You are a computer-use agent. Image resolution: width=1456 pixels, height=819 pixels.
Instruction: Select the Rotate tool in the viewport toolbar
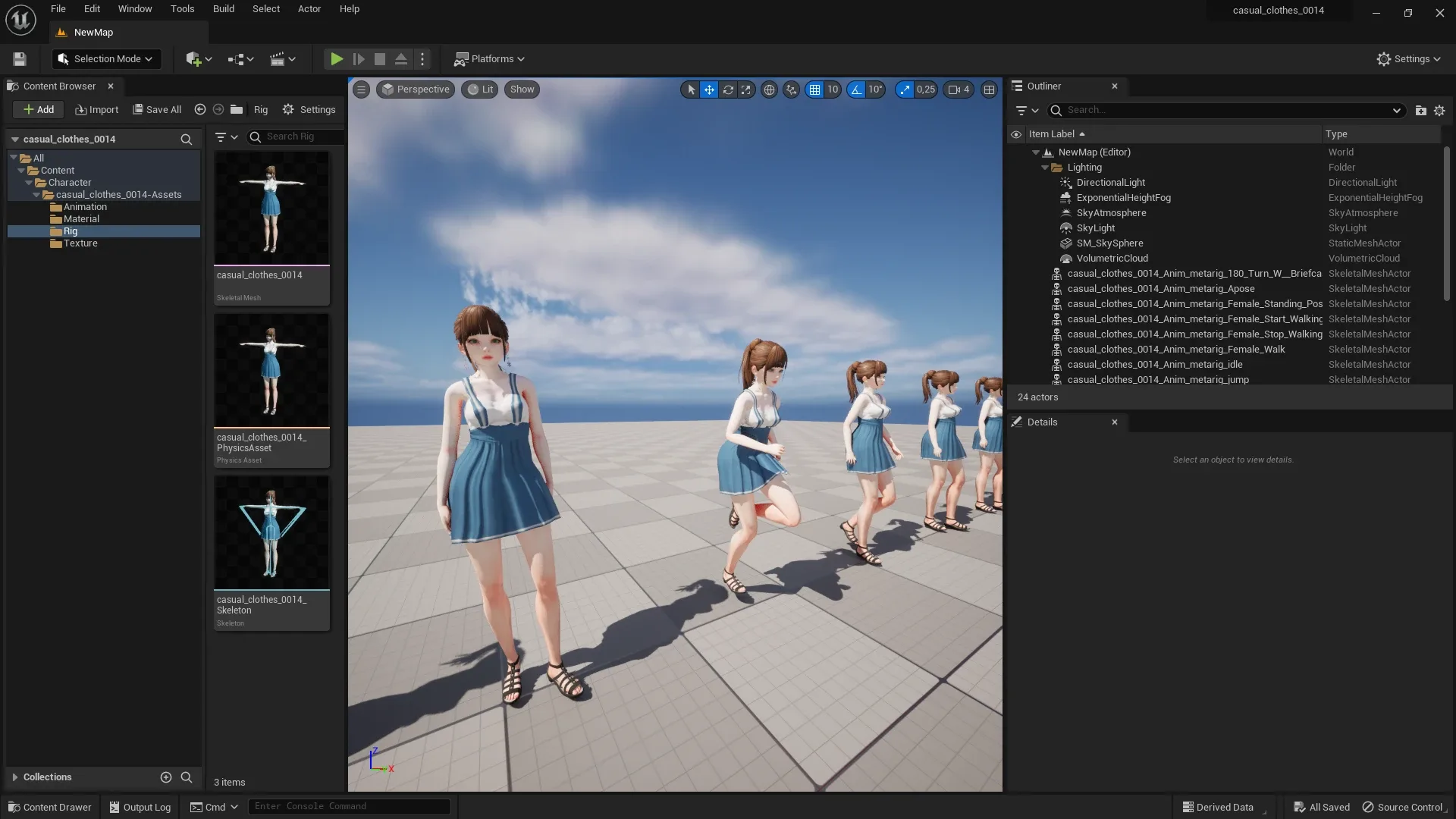(x=728, y=89)
